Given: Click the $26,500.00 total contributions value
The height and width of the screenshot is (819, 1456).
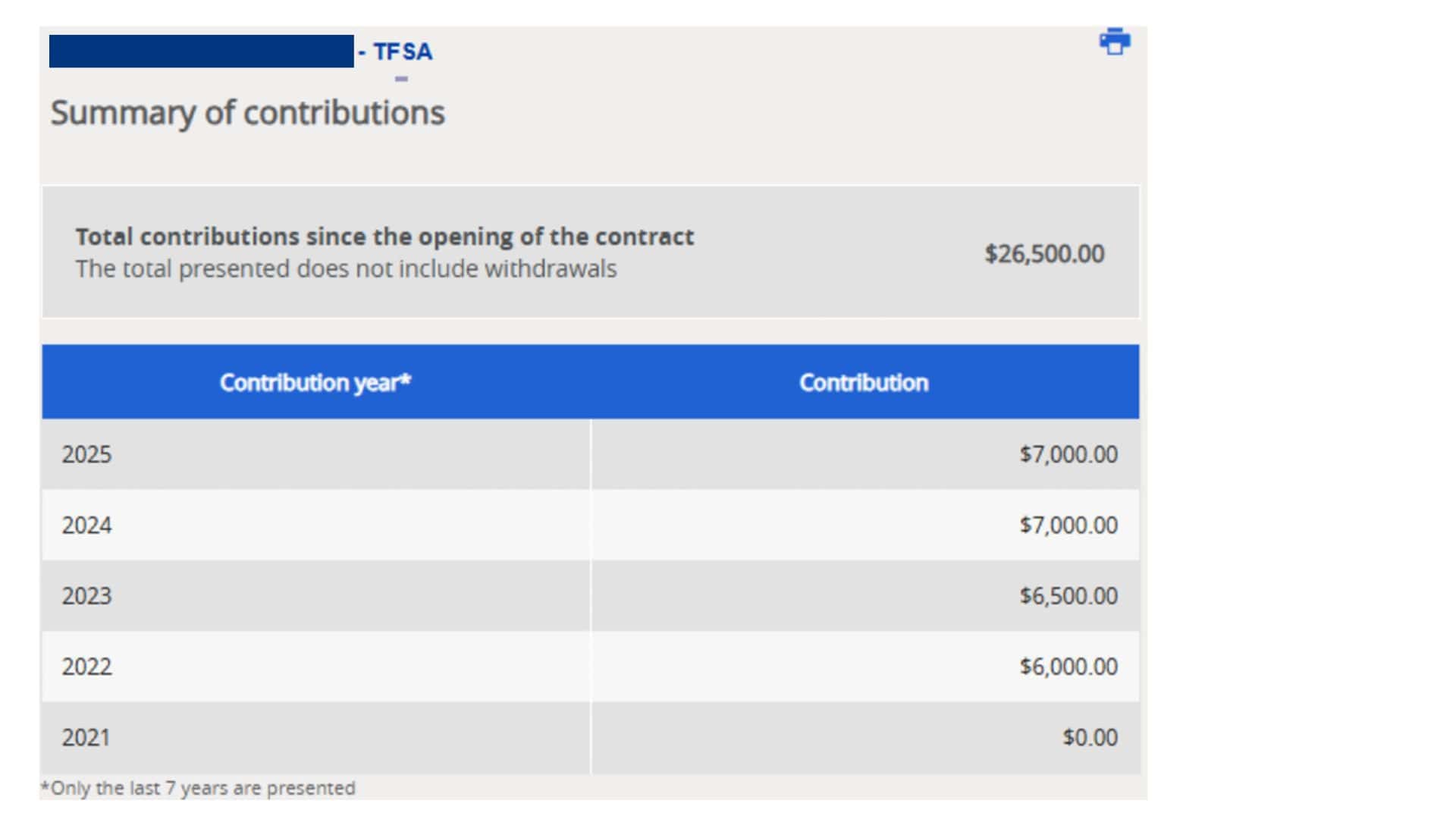Looking at the screenshot, I should (1044, 253).
